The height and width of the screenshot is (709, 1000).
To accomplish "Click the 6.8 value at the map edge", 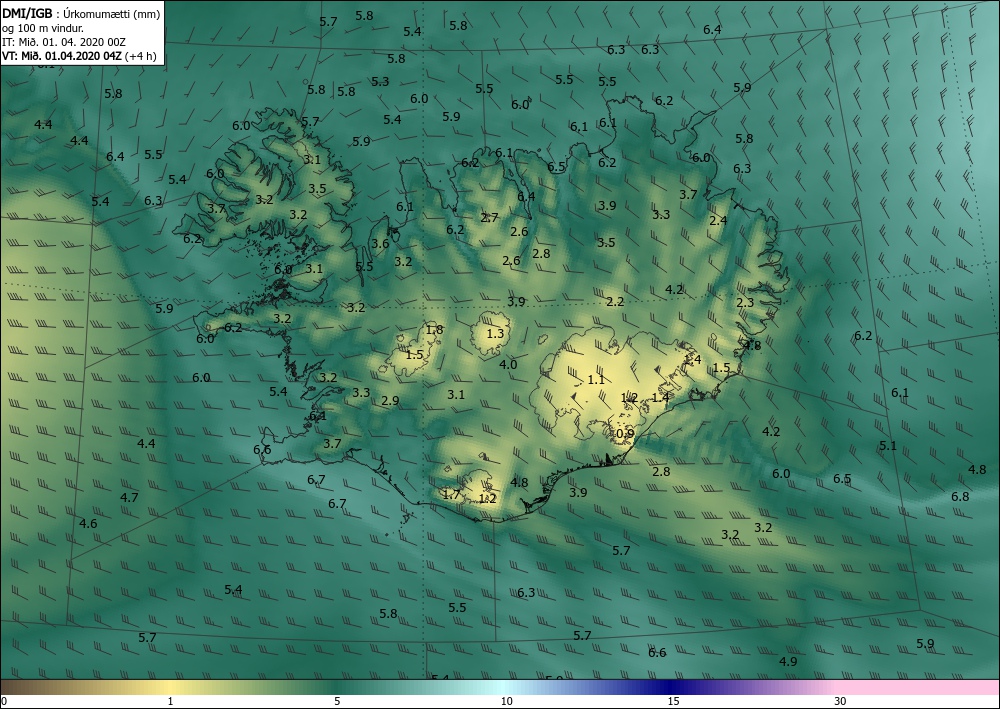I will (x=960, y=496).
